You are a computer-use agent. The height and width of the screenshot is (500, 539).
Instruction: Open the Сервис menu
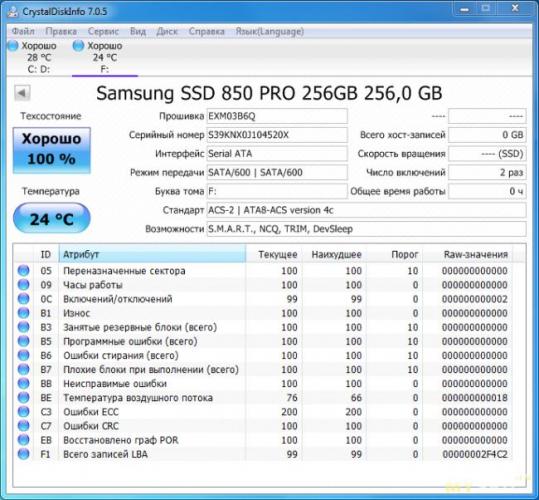coord(103,32)
